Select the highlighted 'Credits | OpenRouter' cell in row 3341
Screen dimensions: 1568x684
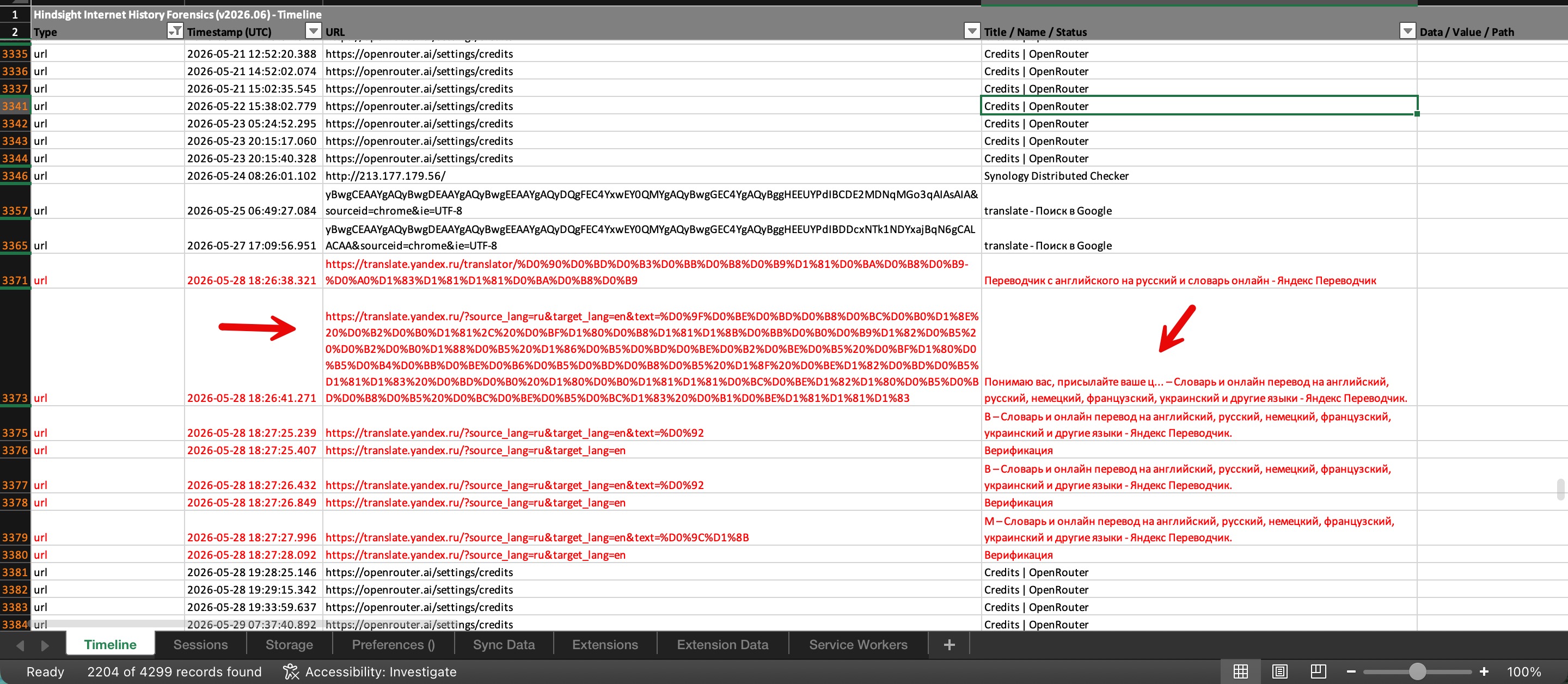pos(1199,106)
